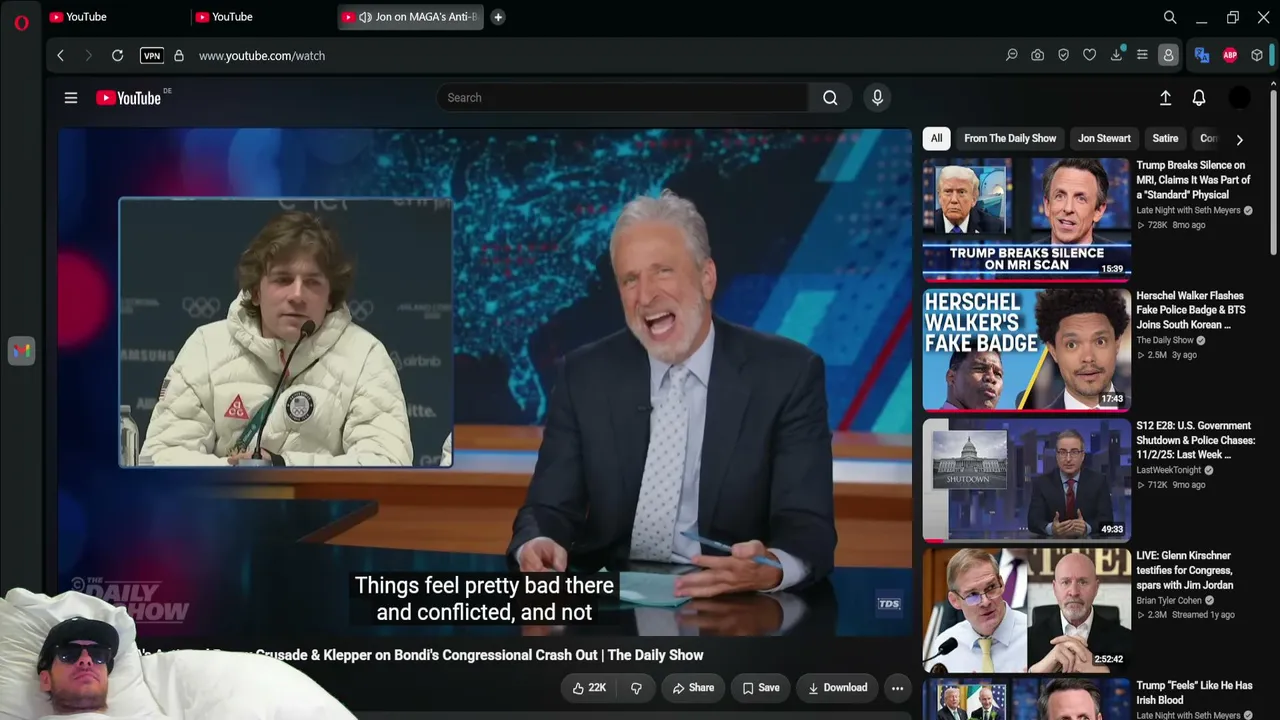Dislike the video with thumbs down

coord(636,688)
